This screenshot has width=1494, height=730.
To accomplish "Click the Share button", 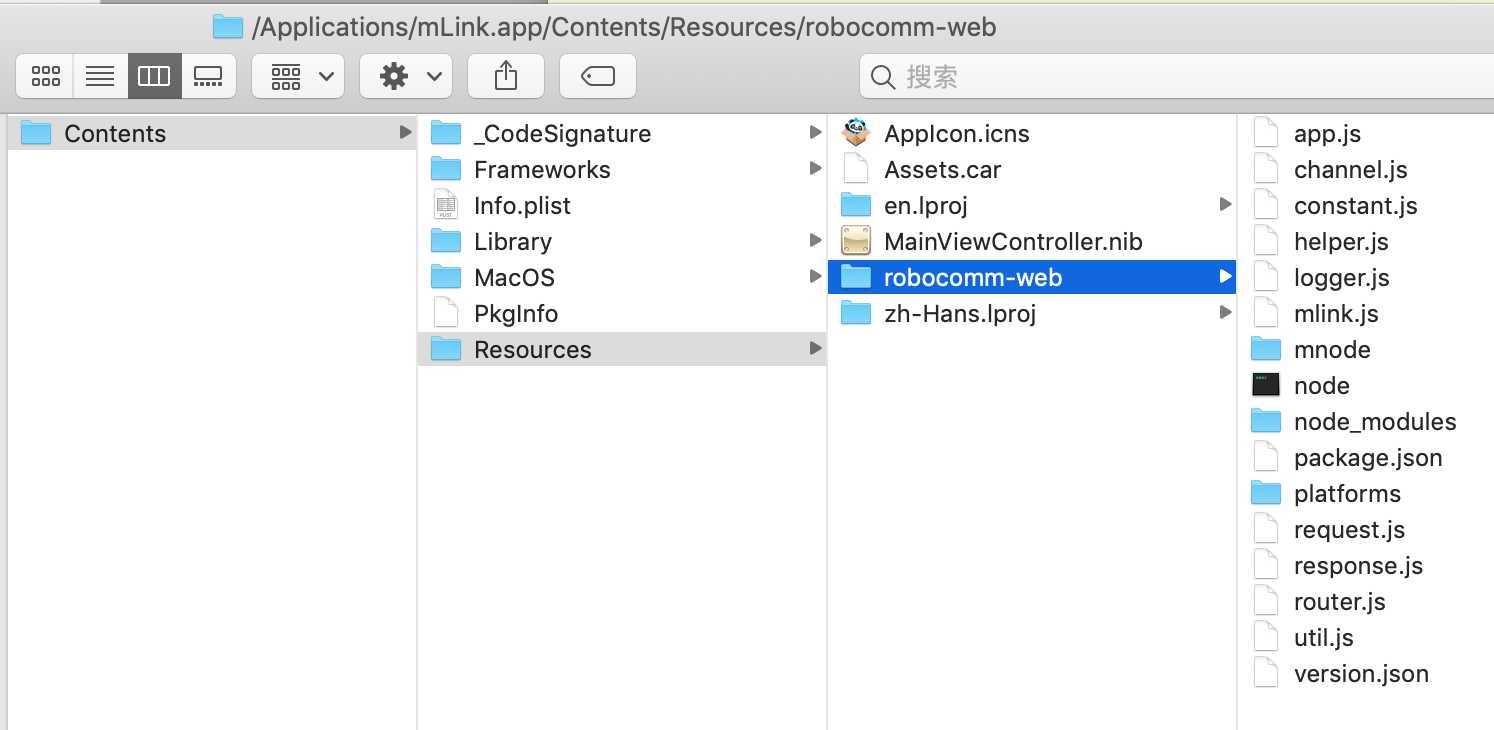I will [506, 76].
